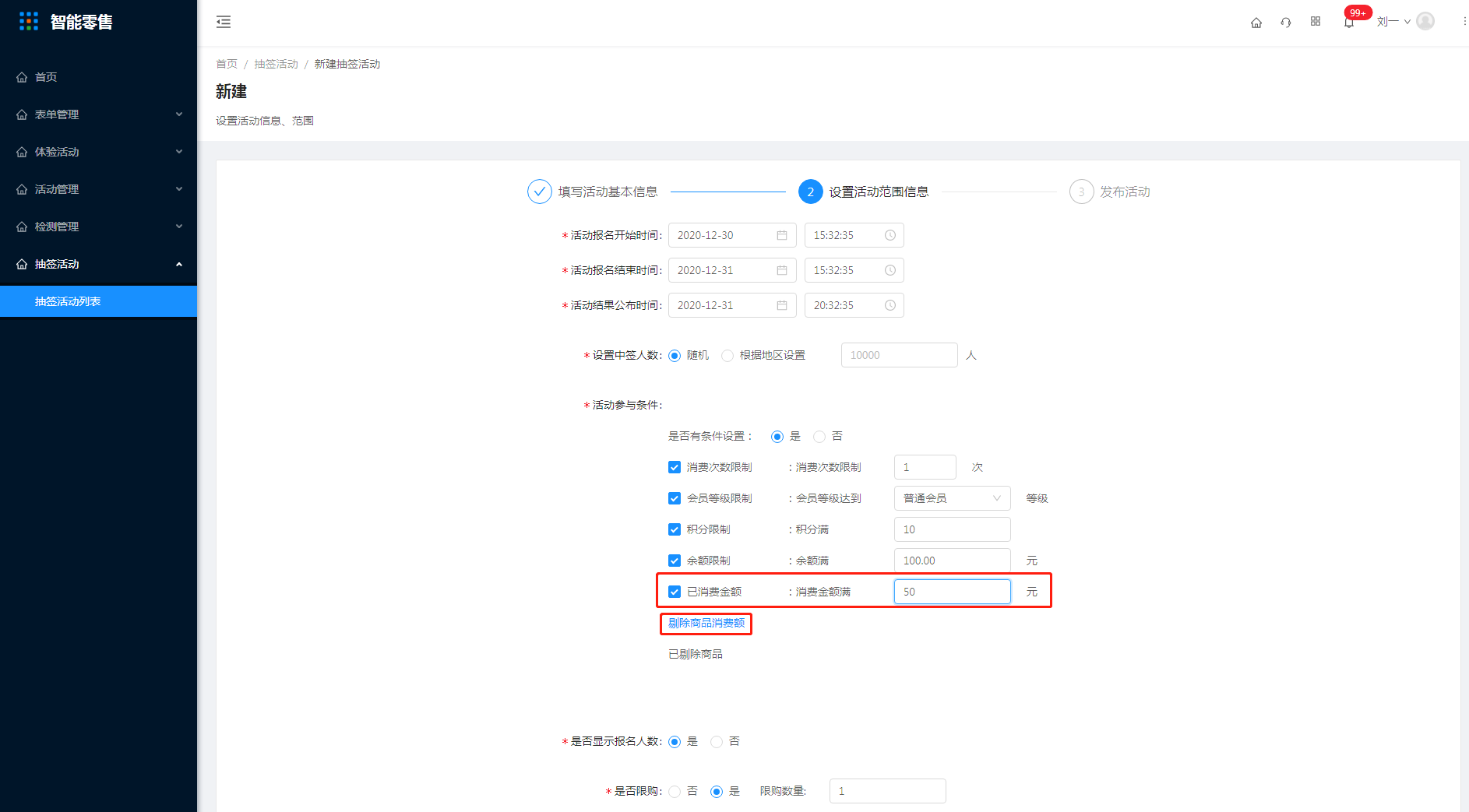Toggle 已消费金额 checkbox
The image size is (1469, 812).
[x=675, y=592]
